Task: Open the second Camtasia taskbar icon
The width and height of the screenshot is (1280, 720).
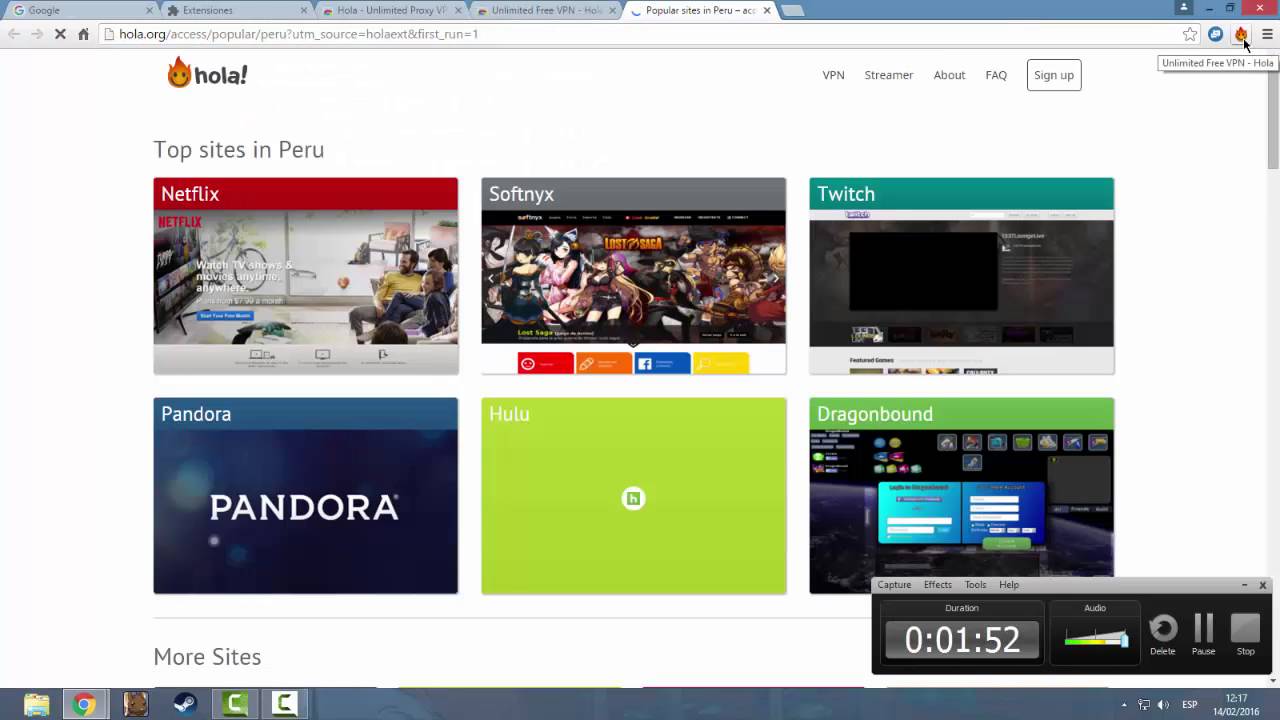Action: (x=284, y=704)
